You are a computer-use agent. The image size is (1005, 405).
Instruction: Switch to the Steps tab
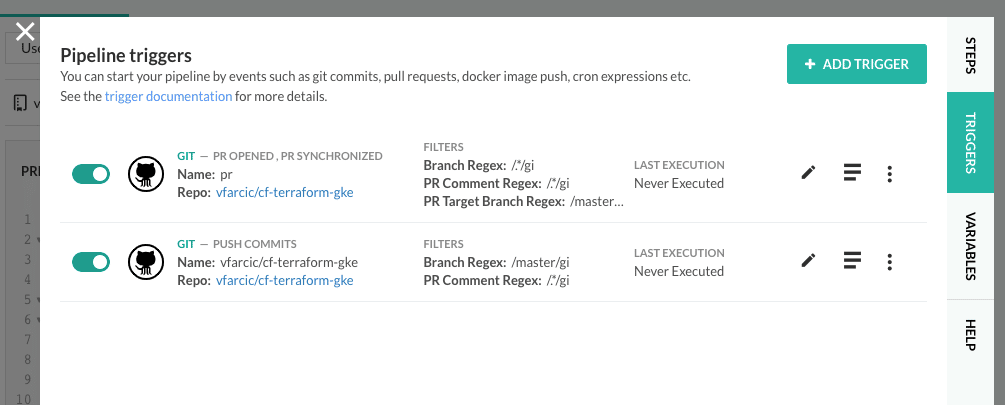tap(970, 55)
